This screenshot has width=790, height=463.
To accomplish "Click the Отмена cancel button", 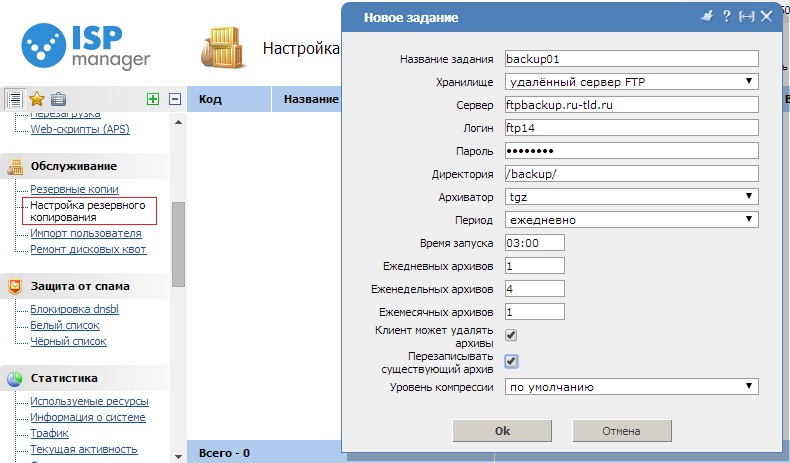I will [x=622, y=431].
